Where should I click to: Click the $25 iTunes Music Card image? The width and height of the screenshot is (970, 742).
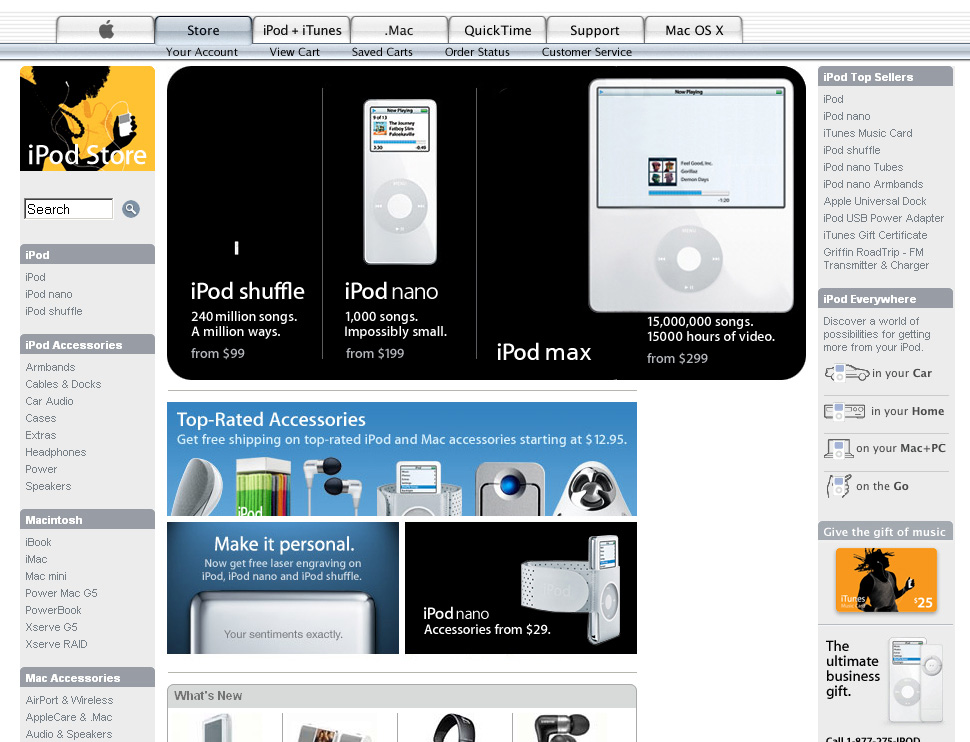886,580
